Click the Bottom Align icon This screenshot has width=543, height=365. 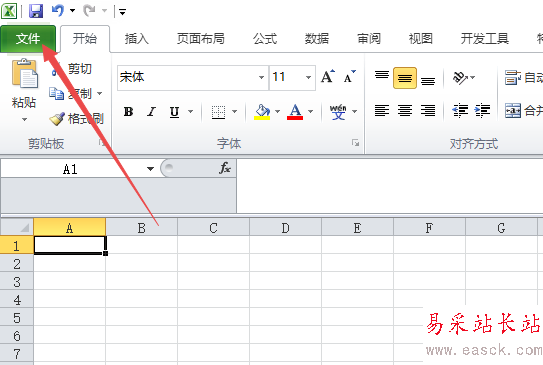click(428, 81)
